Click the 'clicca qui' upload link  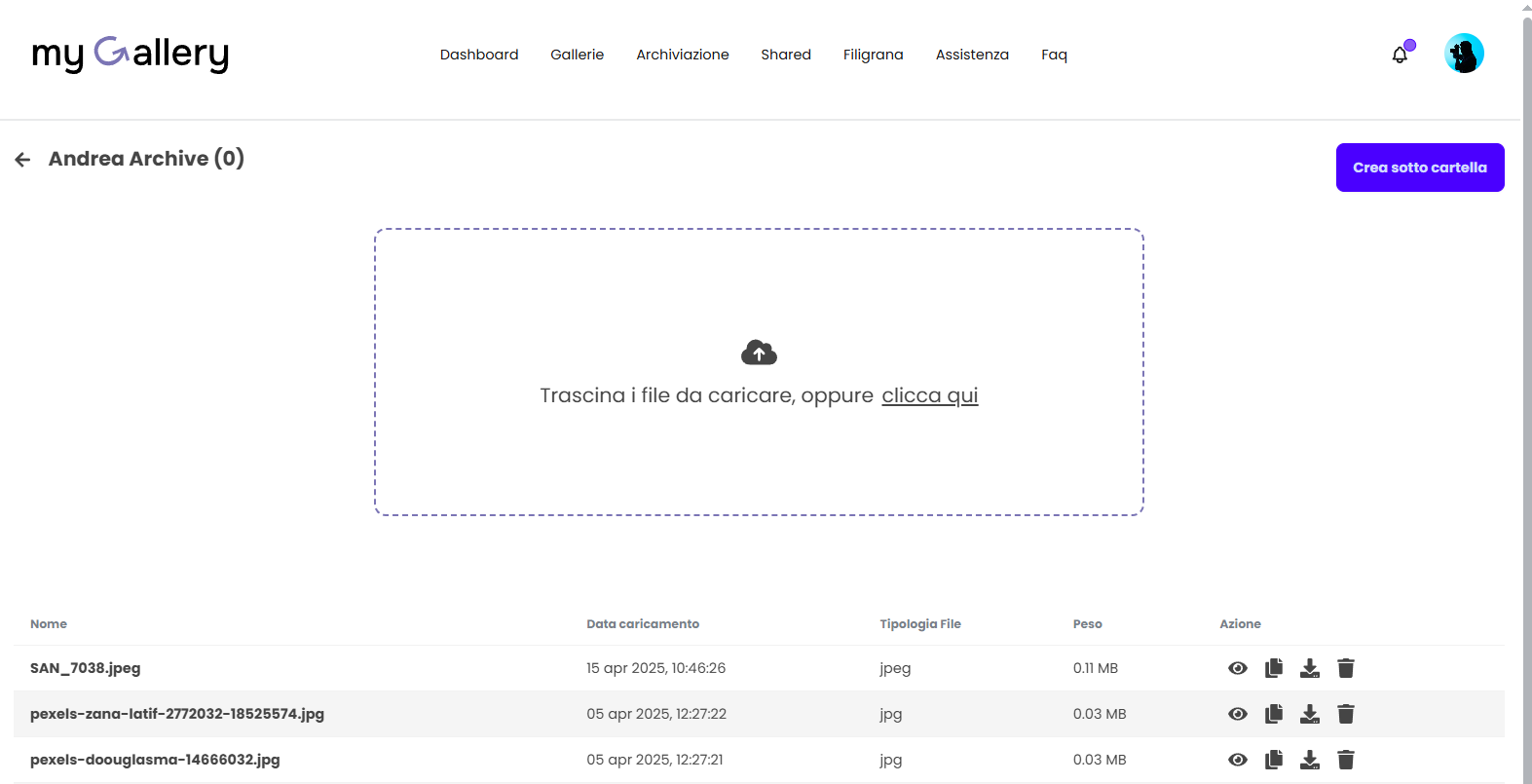point(930,395)
